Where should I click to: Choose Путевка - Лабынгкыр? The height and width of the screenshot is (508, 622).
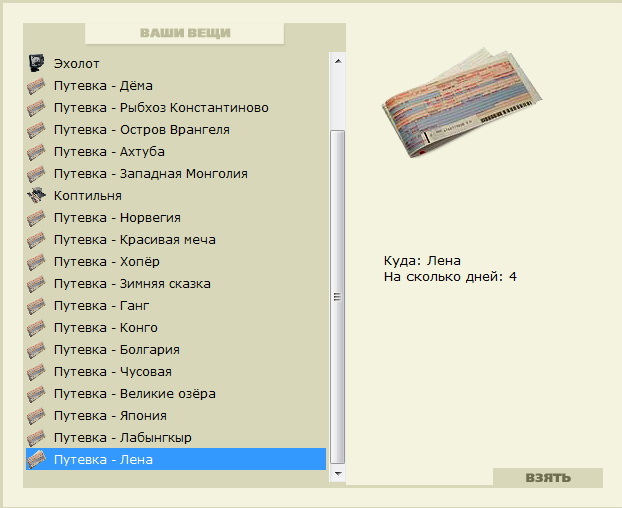point(176,438)
